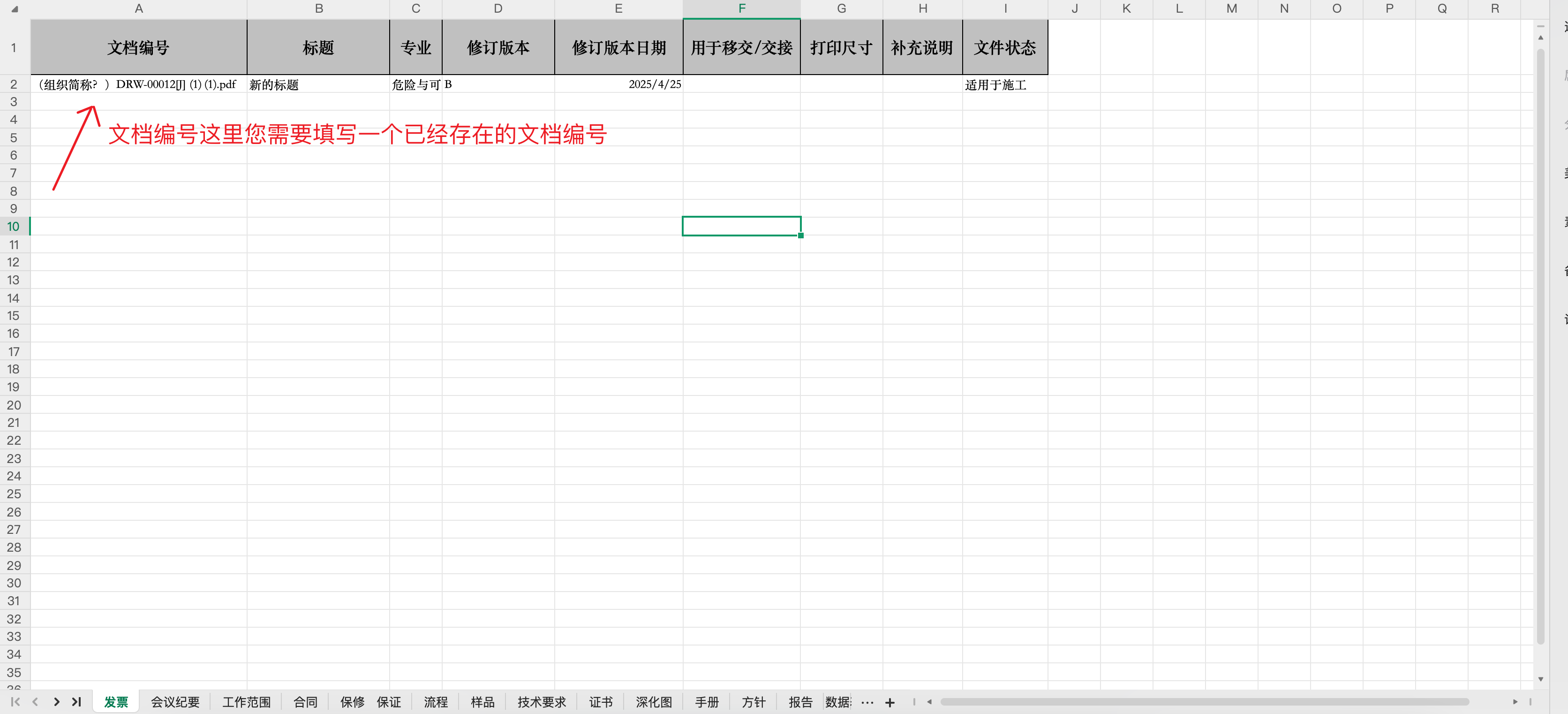
Task: Open more sheets ellipsis menu
Action: click(x=867, y=702)
